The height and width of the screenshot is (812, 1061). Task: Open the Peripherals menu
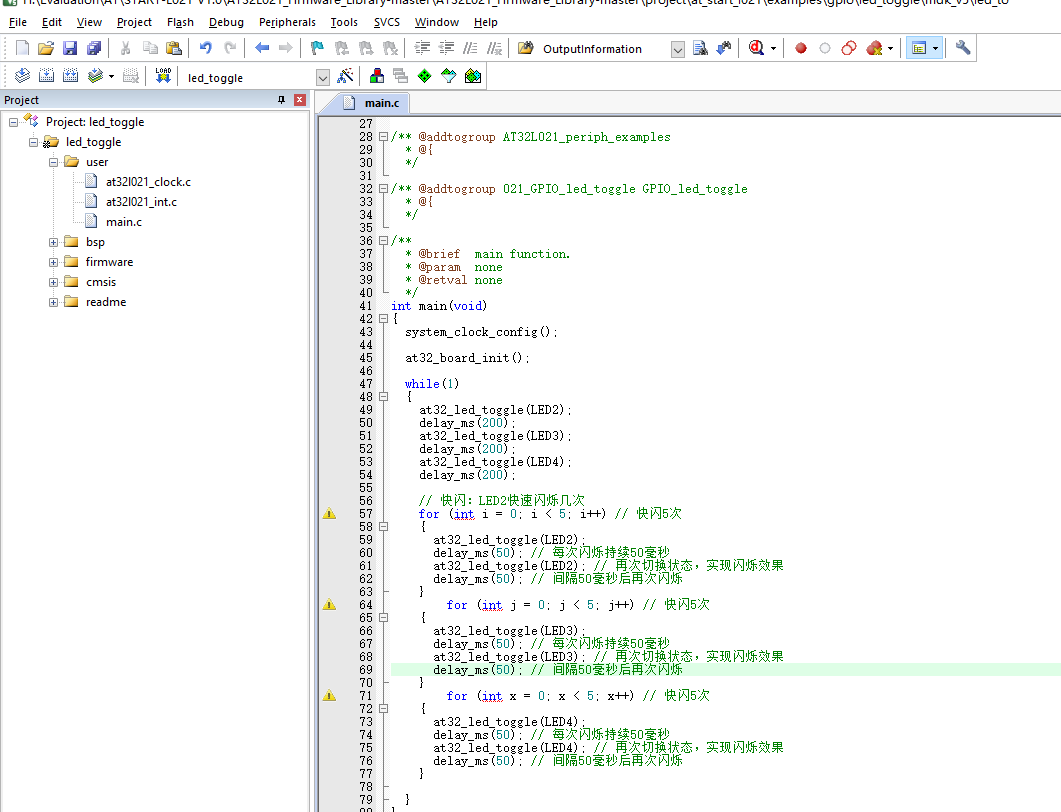[287, 22]
